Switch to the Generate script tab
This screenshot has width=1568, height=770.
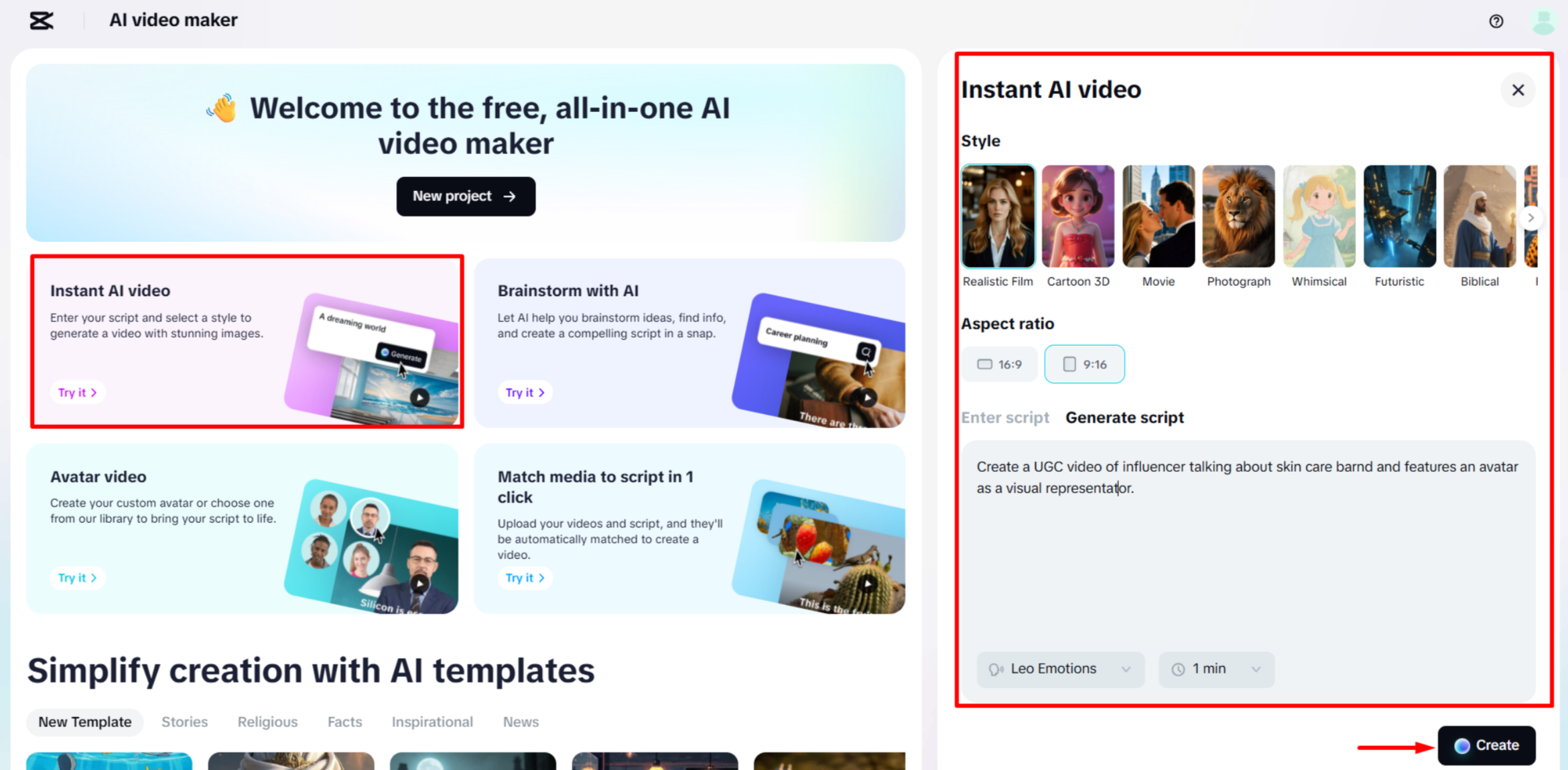pos(1124,418)
